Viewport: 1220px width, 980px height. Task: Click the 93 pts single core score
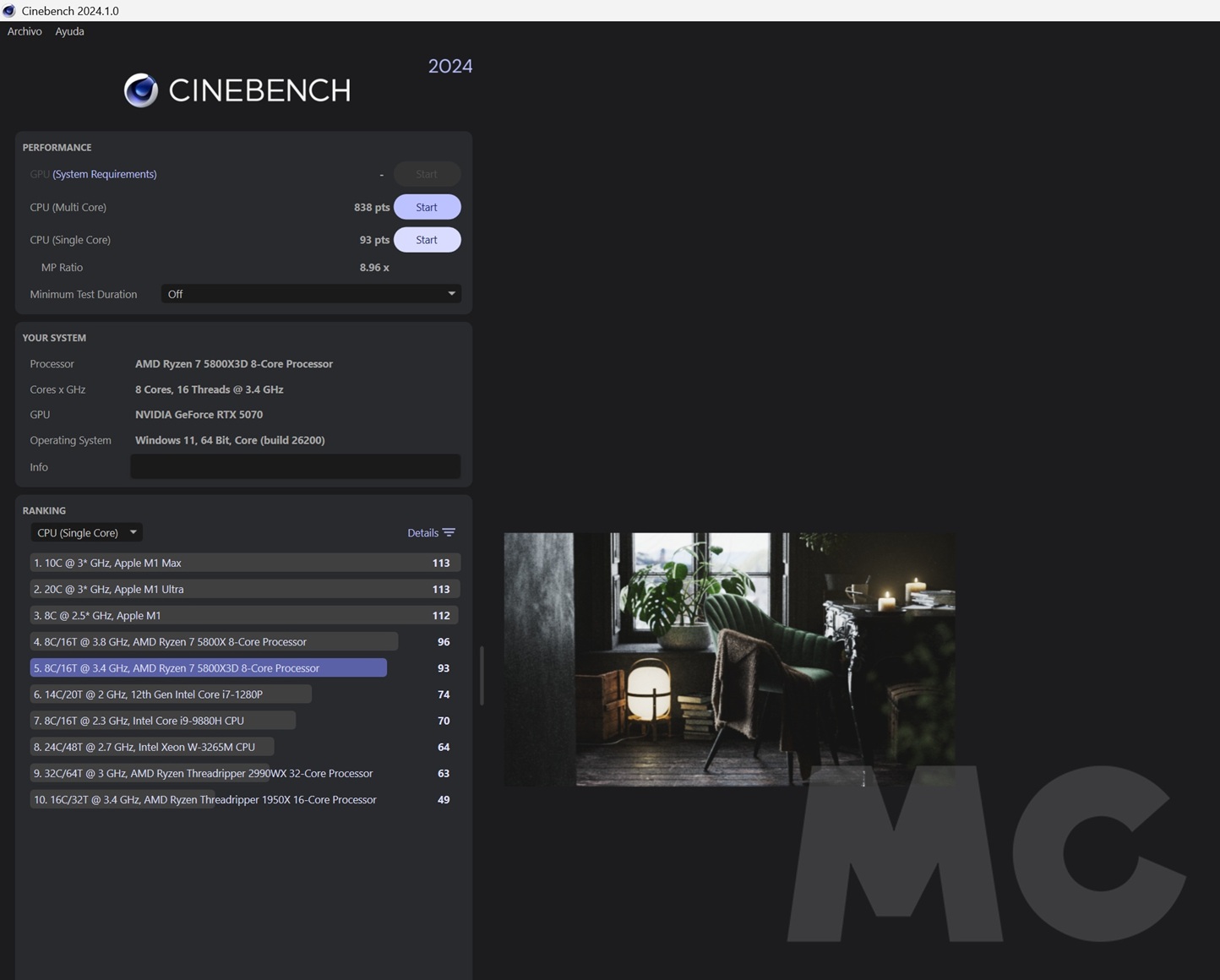click(x=374, y=240)
